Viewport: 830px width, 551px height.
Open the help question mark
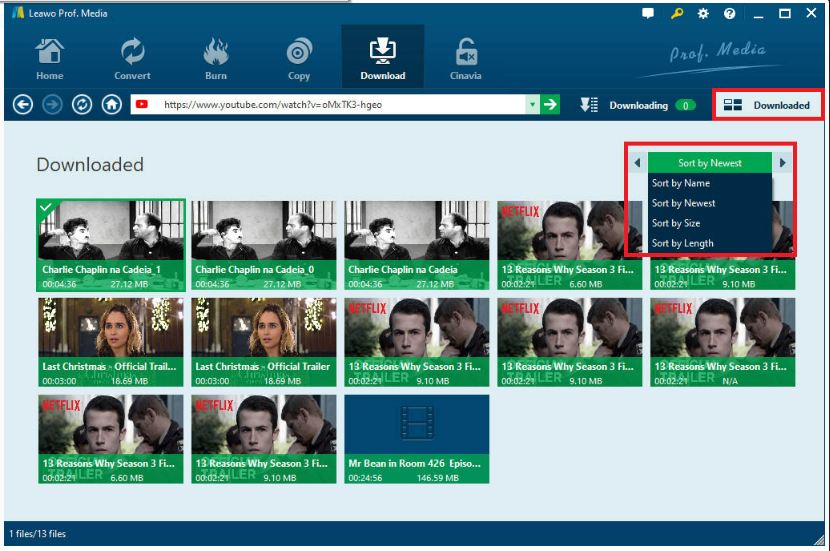point(729,14)
